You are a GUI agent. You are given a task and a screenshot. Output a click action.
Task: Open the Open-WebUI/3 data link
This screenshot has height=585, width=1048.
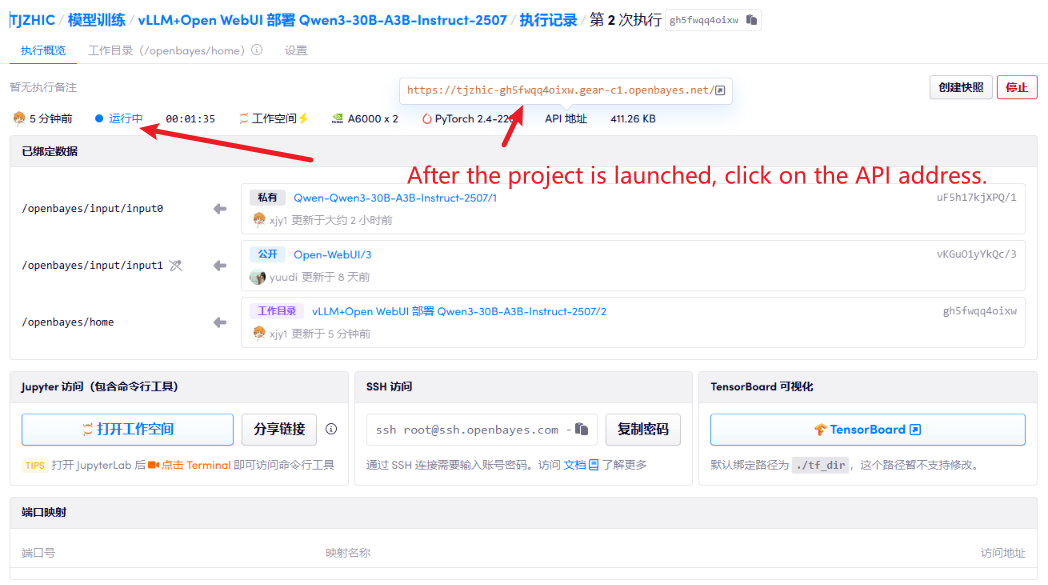pos(332,255)
